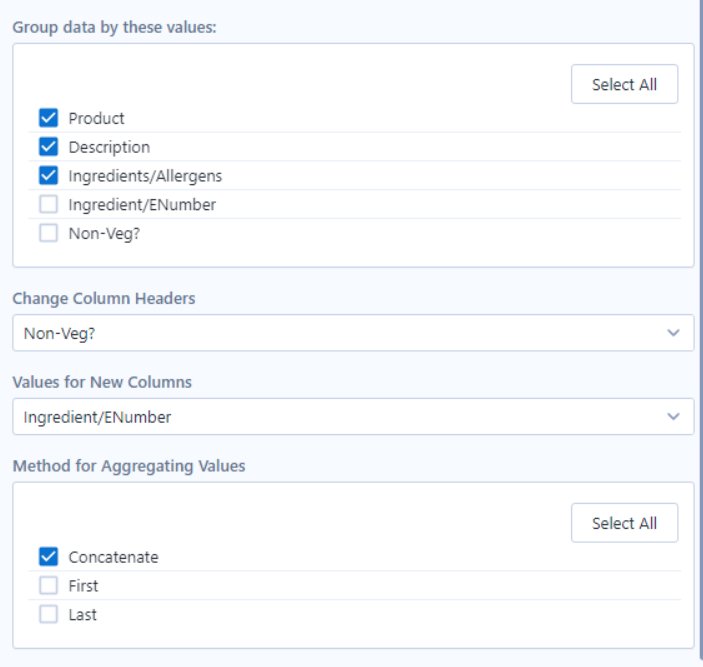Enable the First aggregation checkbox
This screenshot has height=667, width=703.
(x=48, y=586)
